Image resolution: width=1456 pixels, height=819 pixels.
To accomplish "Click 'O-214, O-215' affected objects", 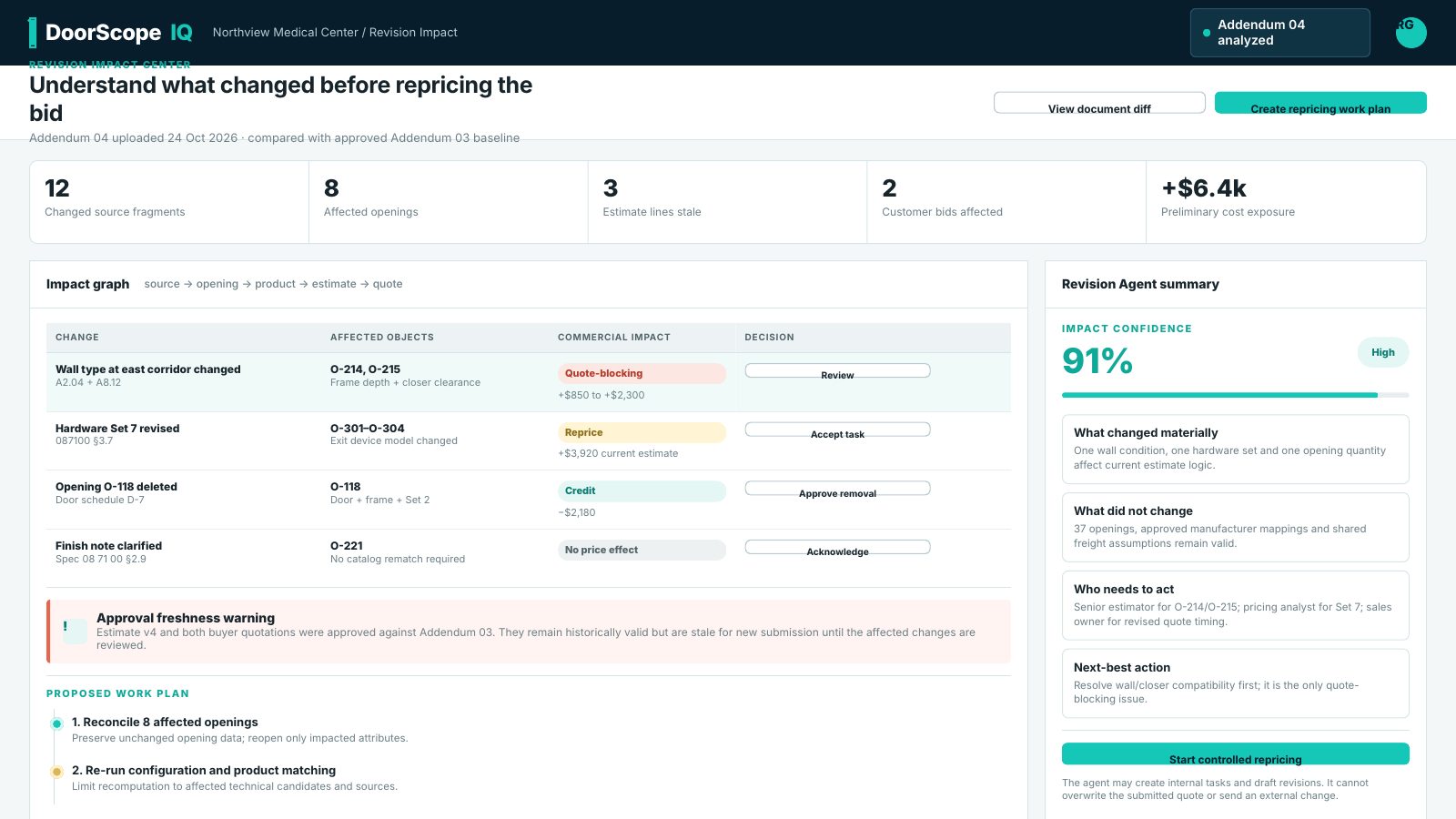I will click(365, 369).
